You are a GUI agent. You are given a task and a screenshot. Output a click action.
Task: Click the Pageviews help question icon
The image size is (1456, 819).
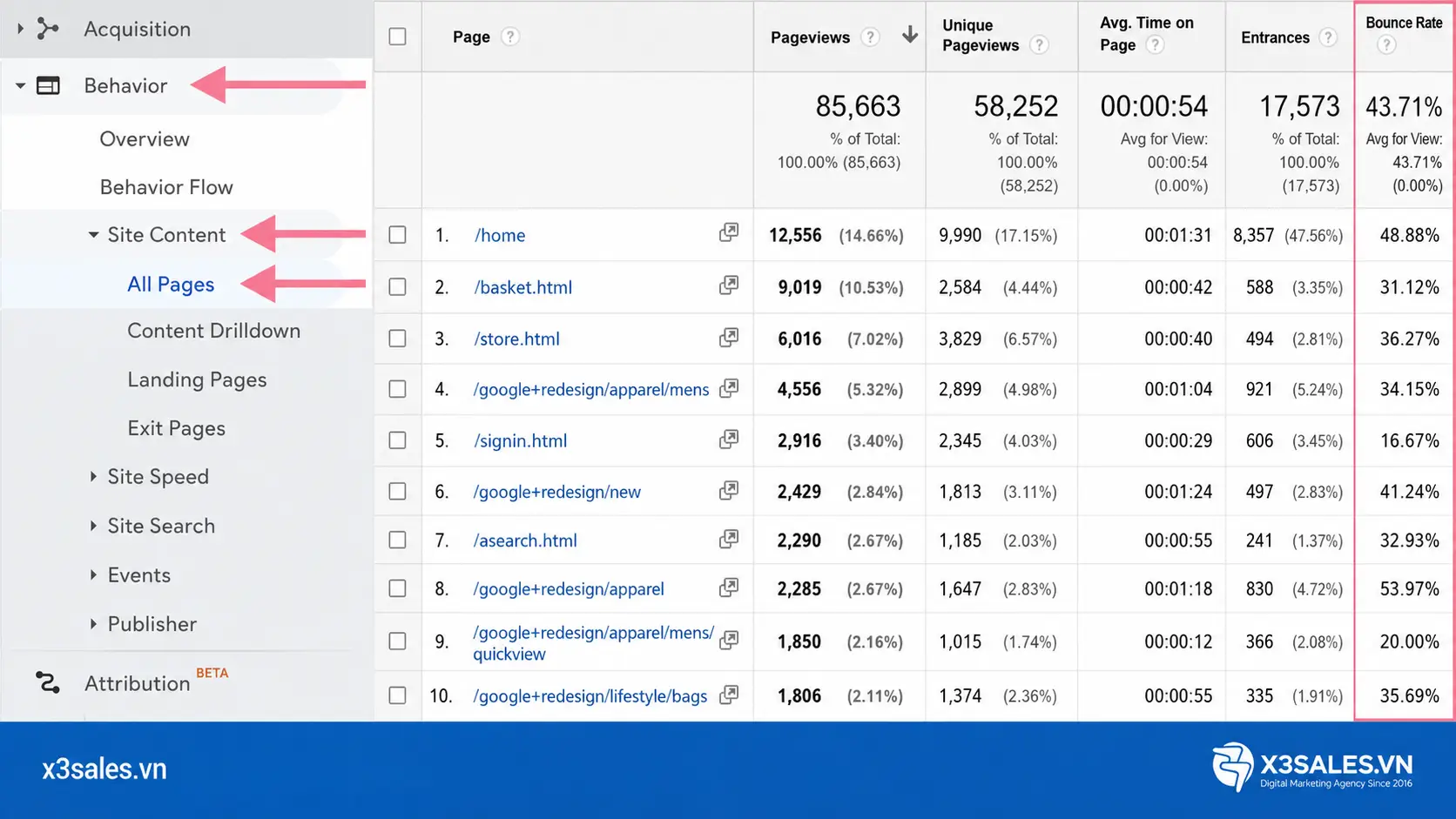(869, 37)
